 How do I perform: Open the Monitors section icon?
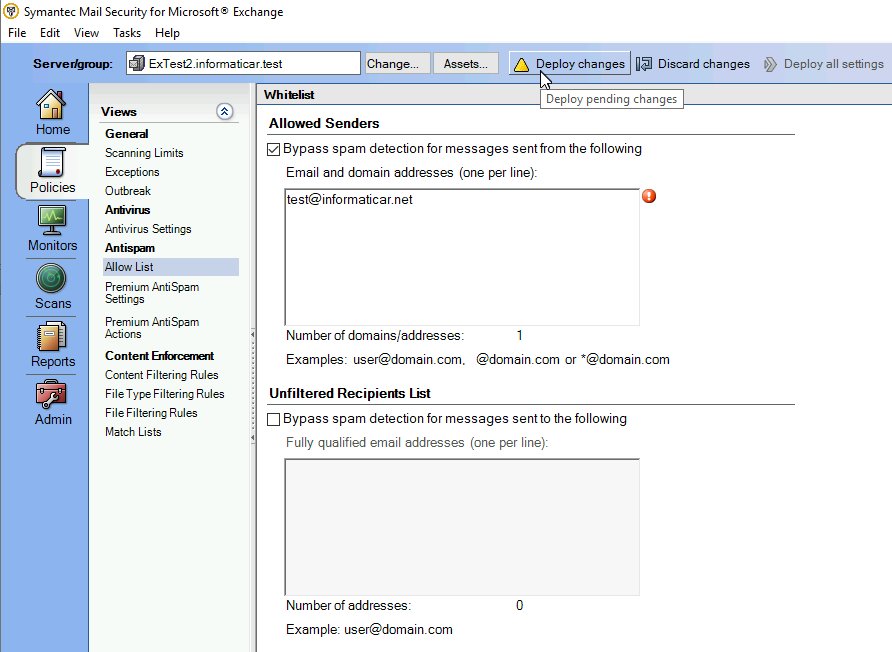click(52, 221)
